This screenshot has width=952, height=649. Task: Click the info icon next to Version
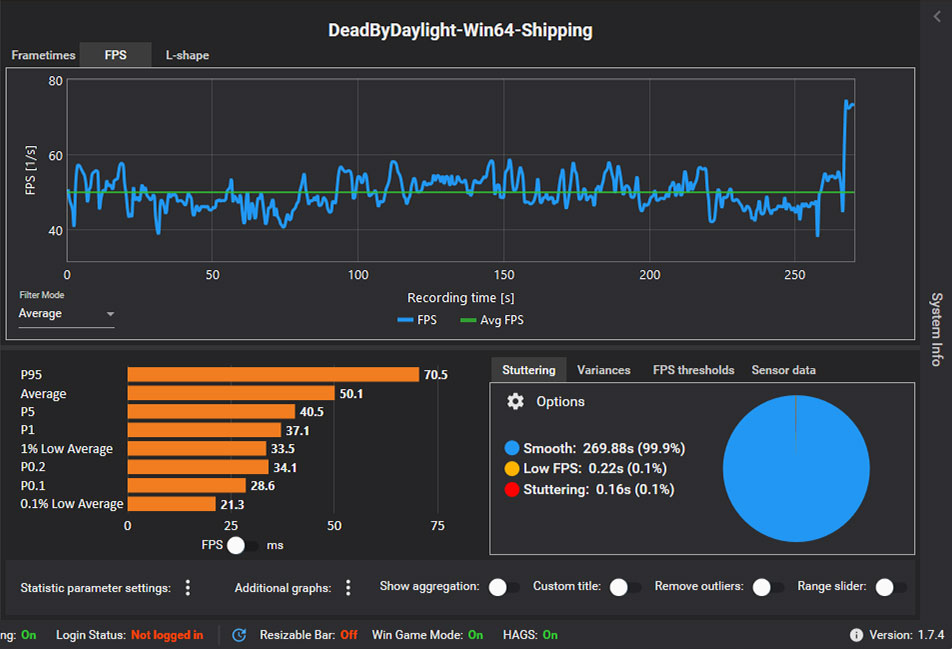coord(856,635)
